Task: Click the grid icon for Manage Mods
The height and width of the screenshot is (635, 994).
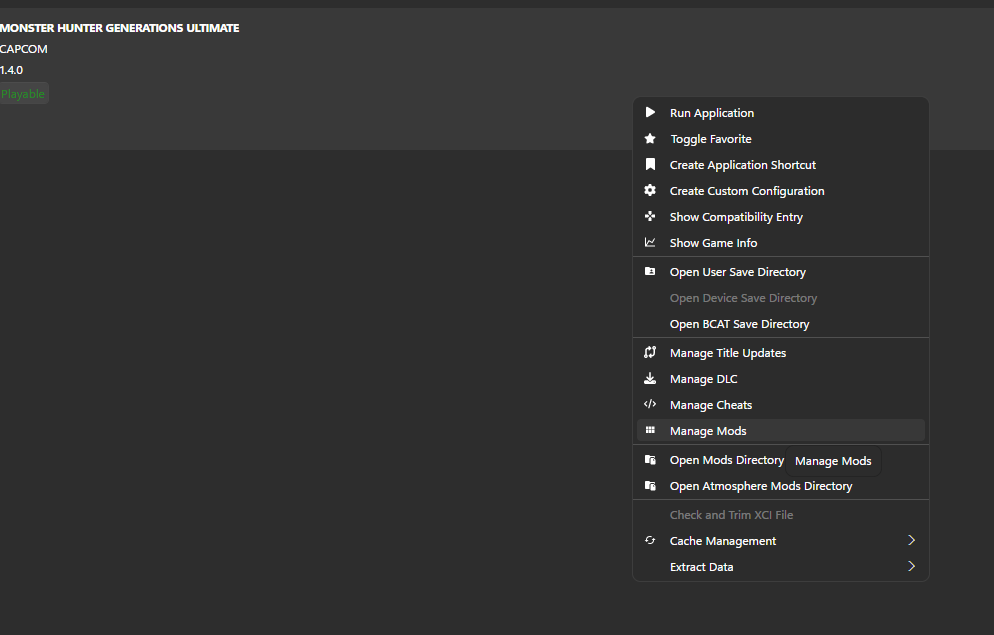Action: [x=650, y=430]
